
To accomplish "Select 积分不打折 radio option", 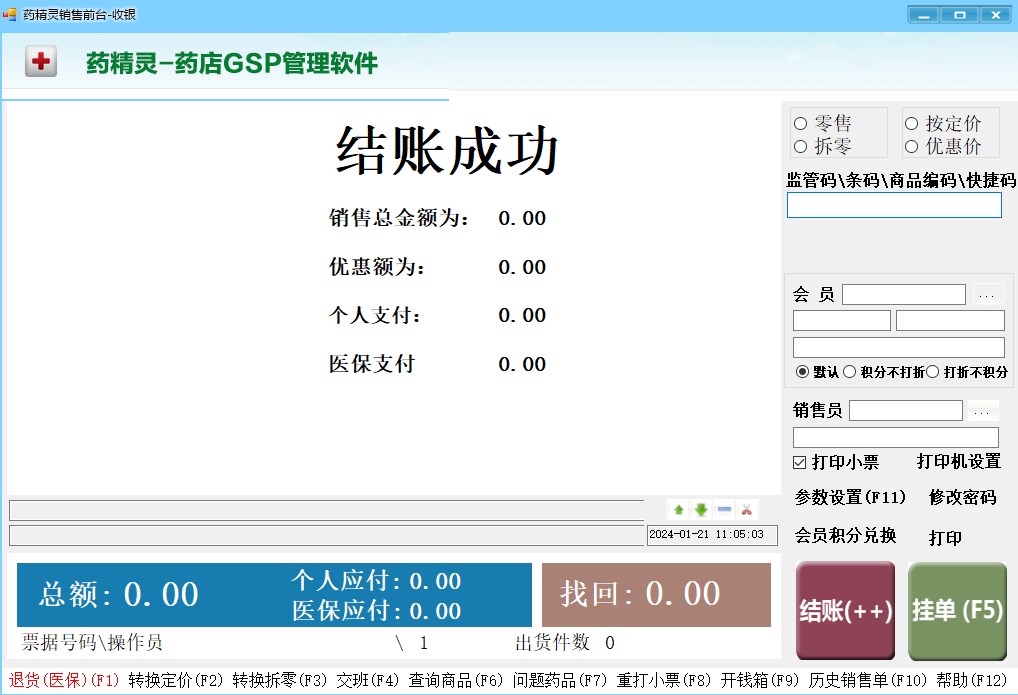I will click(x=884, y=372).
